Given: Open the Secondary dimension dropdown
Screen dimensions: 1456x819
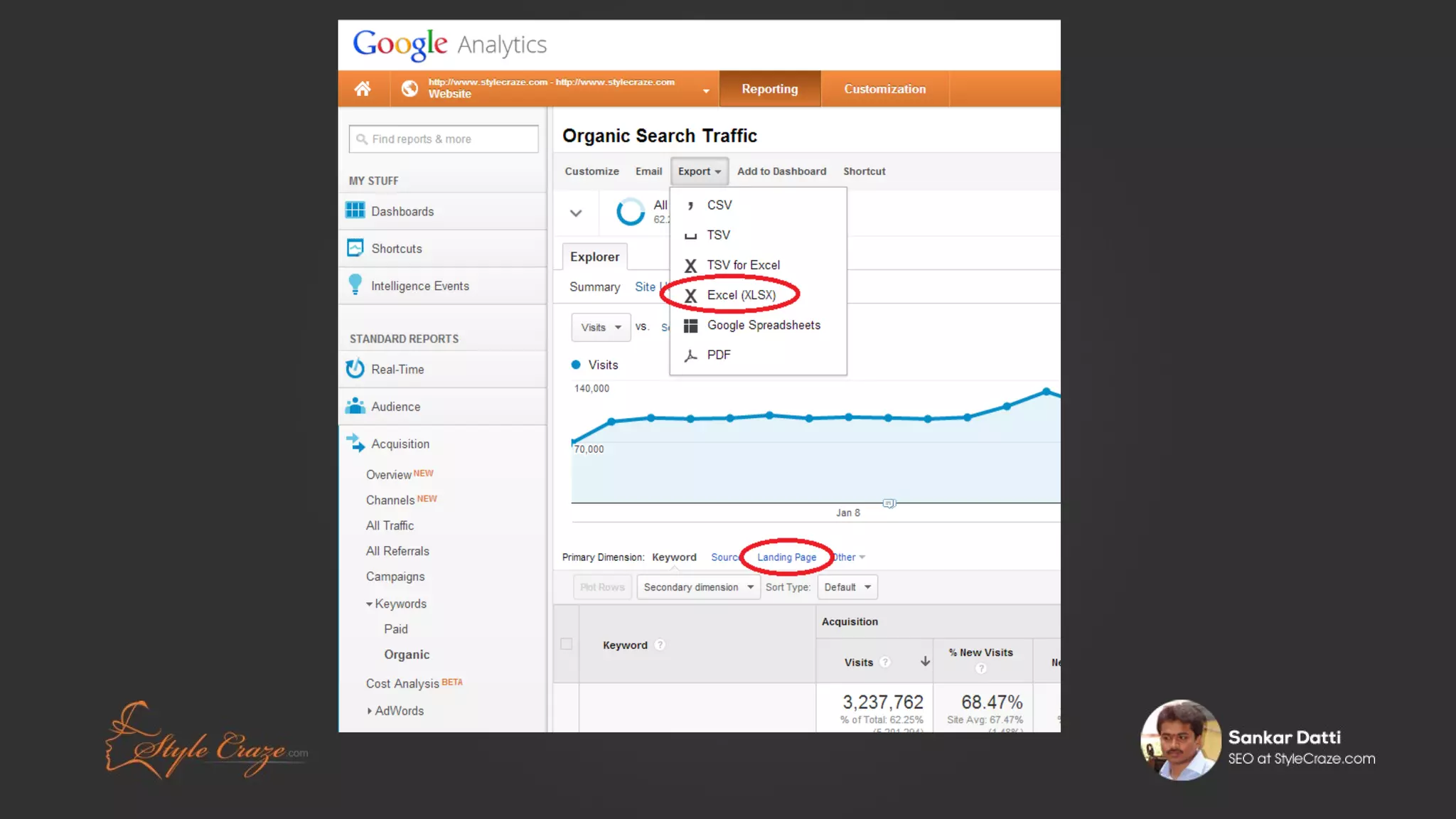Looking at the screenshot, I should [697, 587].
